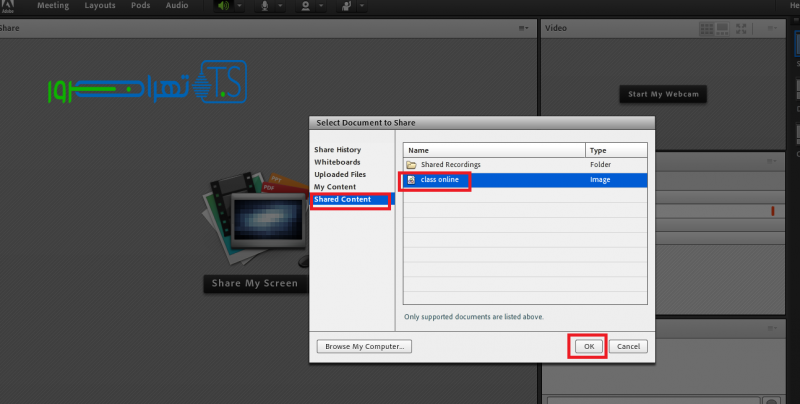Viewport: 800px width, 404px height.
Task: Expand the microphone options dropdown arrow
Action: (x=280, y=6)
